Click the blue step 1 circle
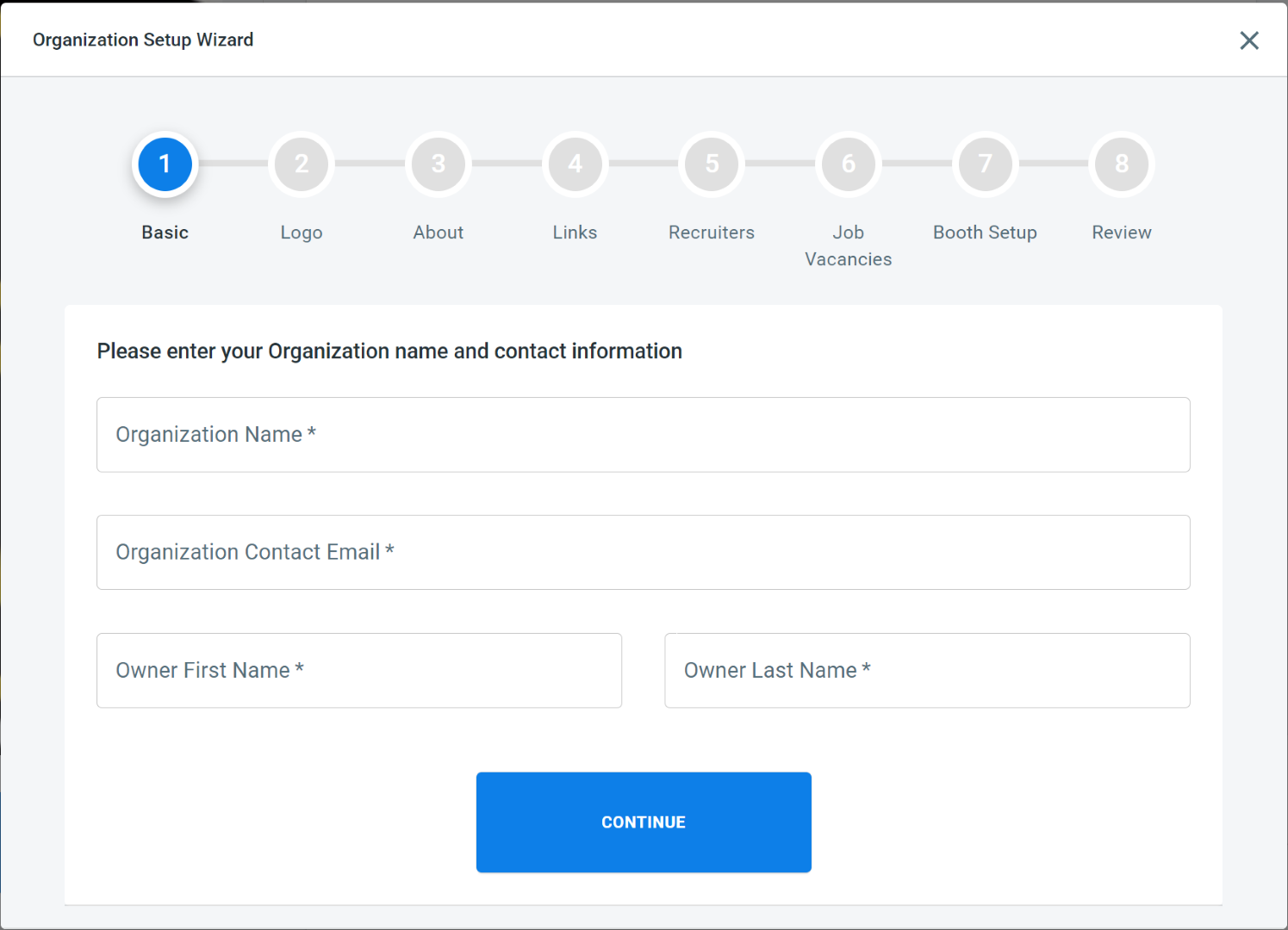This screenshot has width=1288, height=930. 165,164
